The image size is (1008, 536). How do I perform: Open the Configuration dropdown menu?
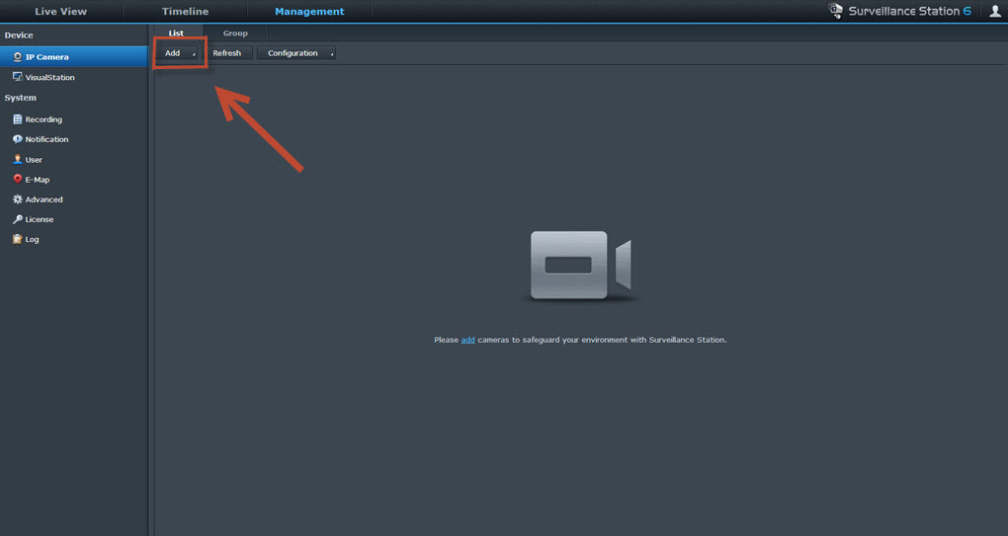[x=296, y=53]
